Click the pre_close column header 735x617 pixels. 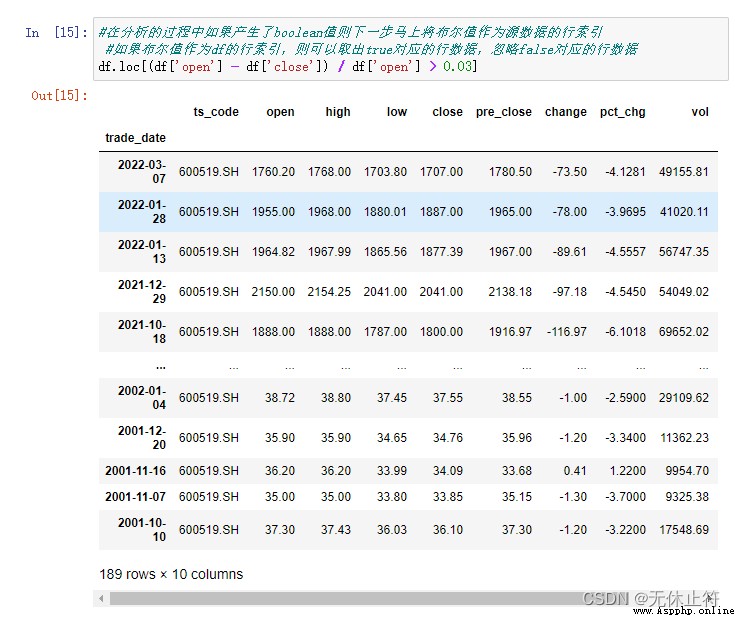coord(503,112)
